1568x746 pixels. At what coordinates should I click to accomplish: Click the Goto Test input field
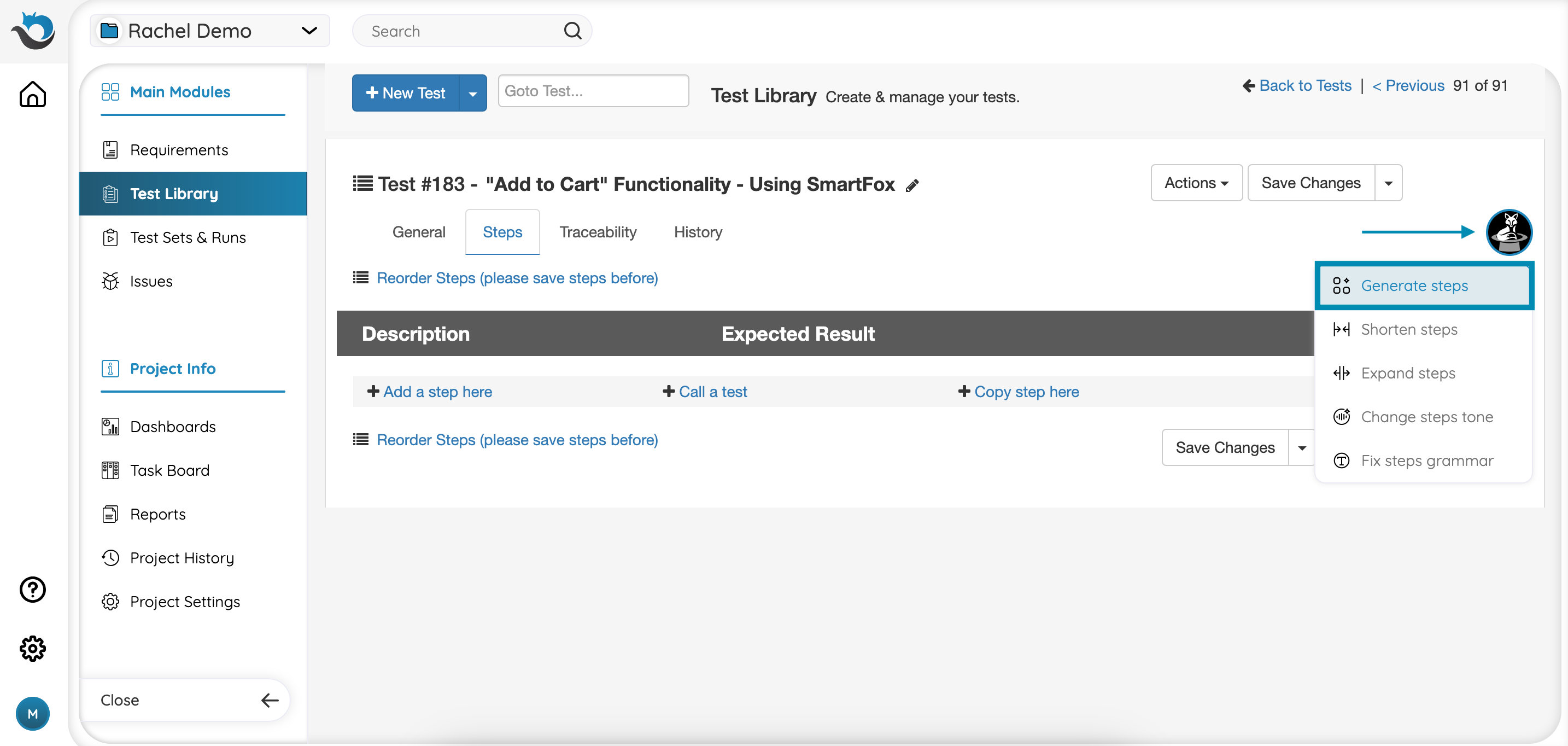(x=593, y=91)
